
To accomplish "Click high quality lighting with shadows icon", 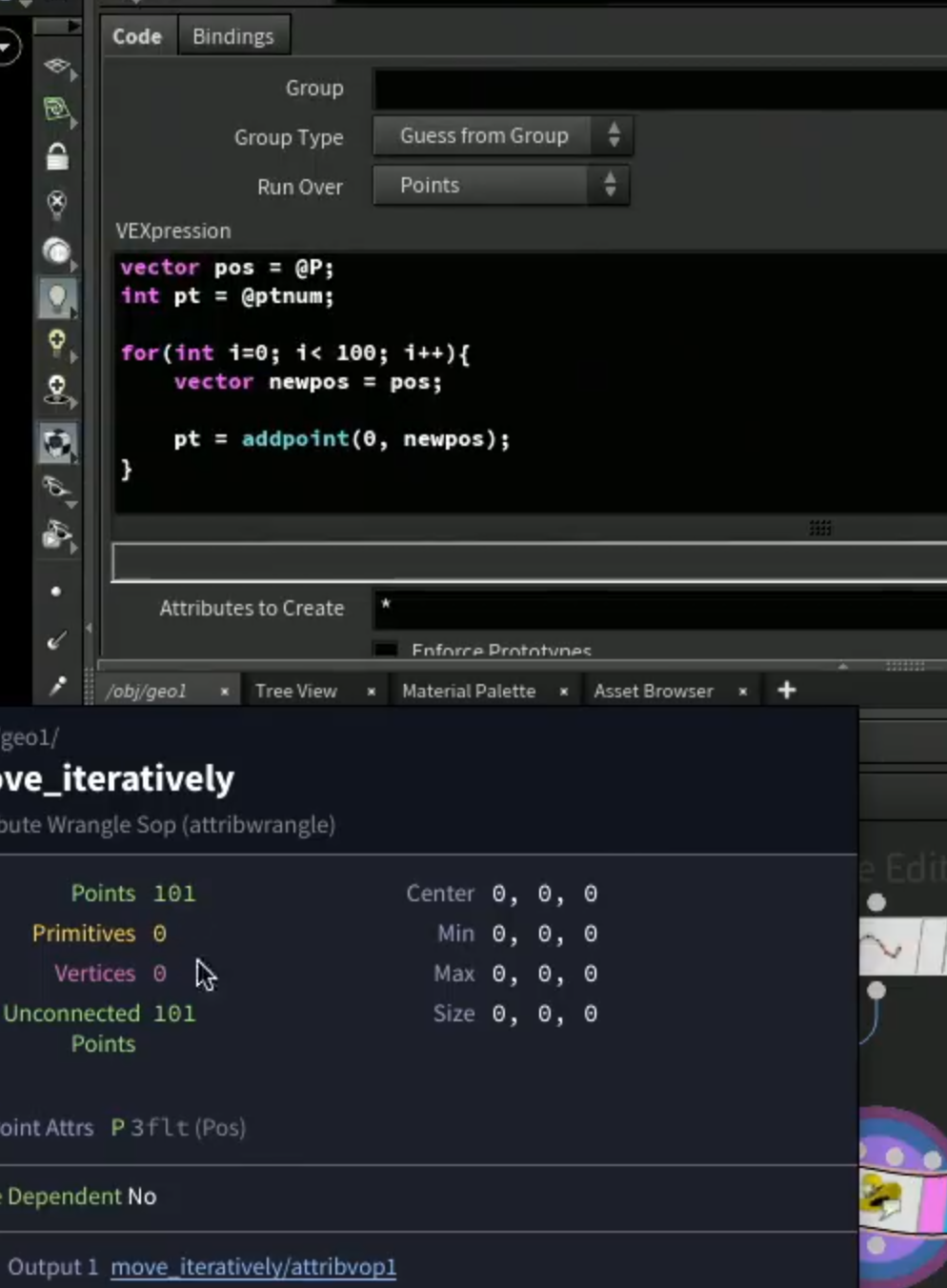I will pyautogui.click(x=57, y=391).
